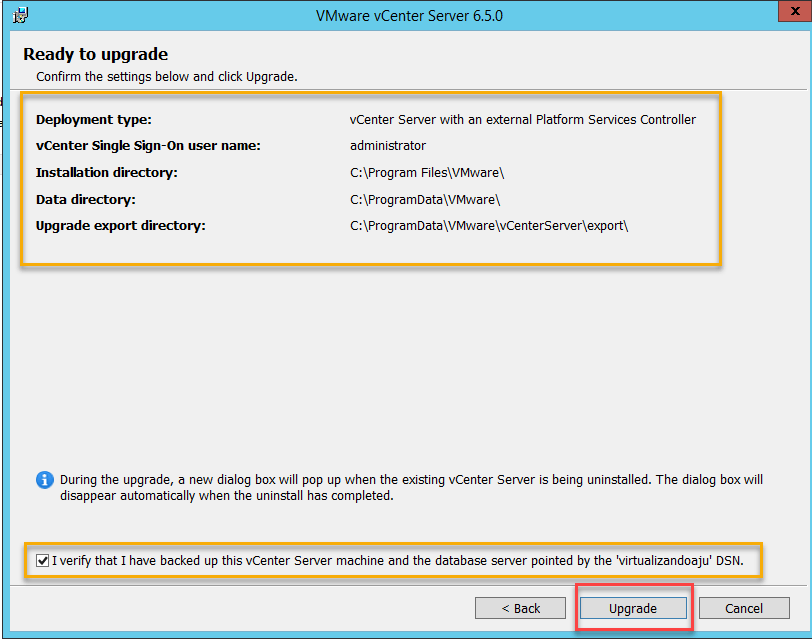Cancel the upgrade wizard
The height and width of the screenshot is (639, 812).
pos(744,608)
